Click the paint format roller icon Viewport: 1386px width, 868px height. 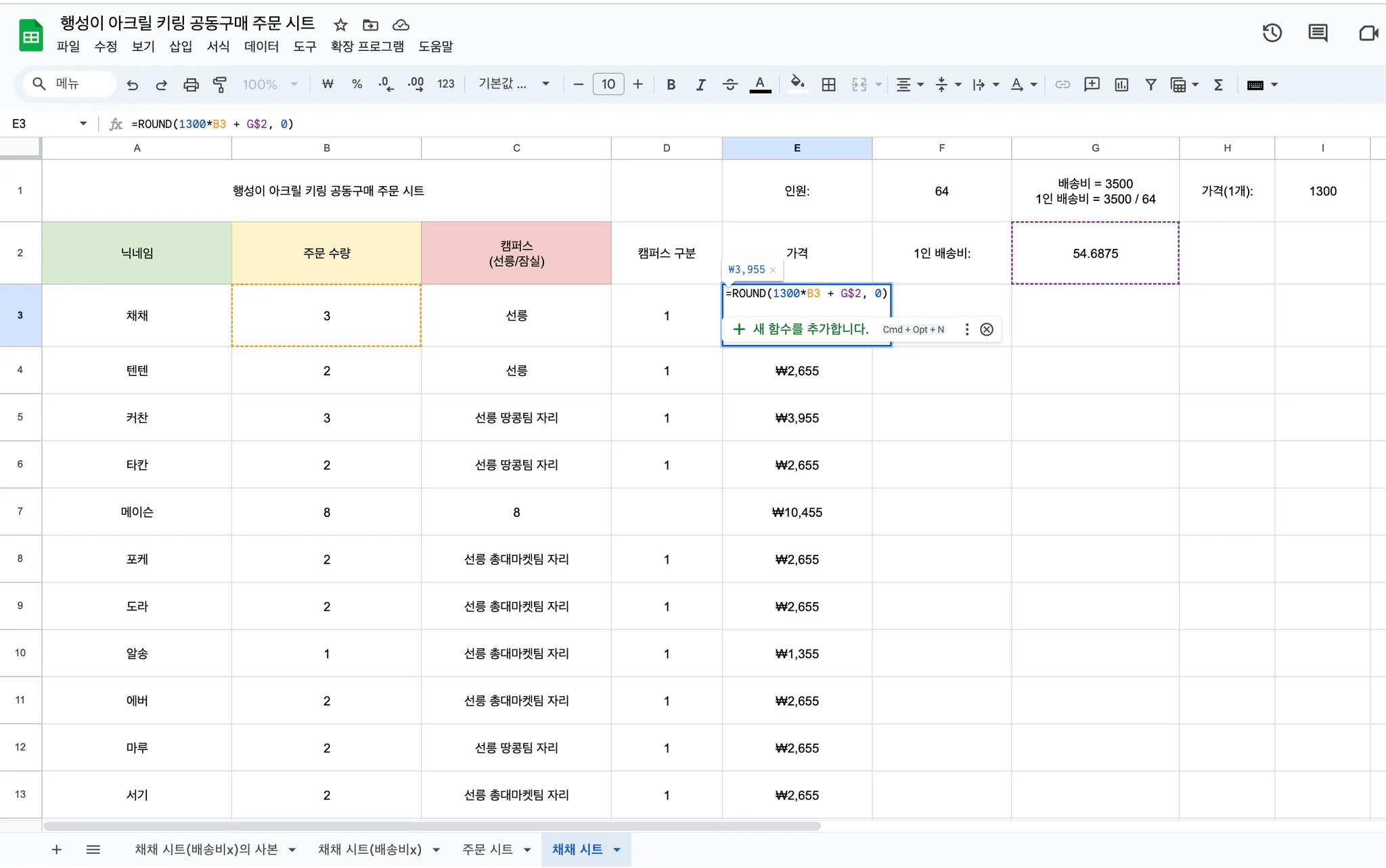point(220,85)
